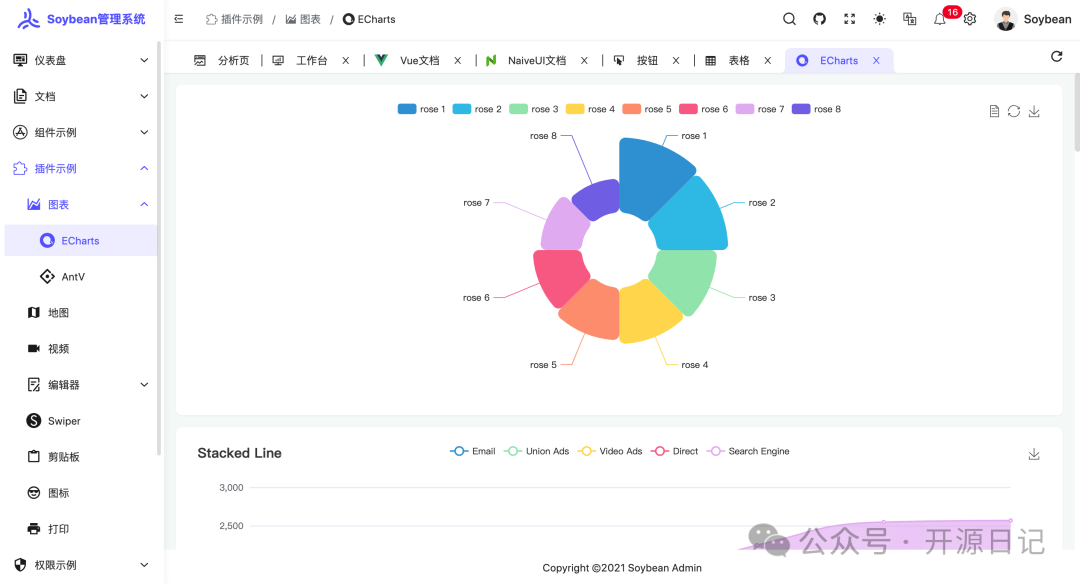This screenshot has width=1080, height=585.
Task: Expand the 权限示例 sidebar menu
Action: 81,565
